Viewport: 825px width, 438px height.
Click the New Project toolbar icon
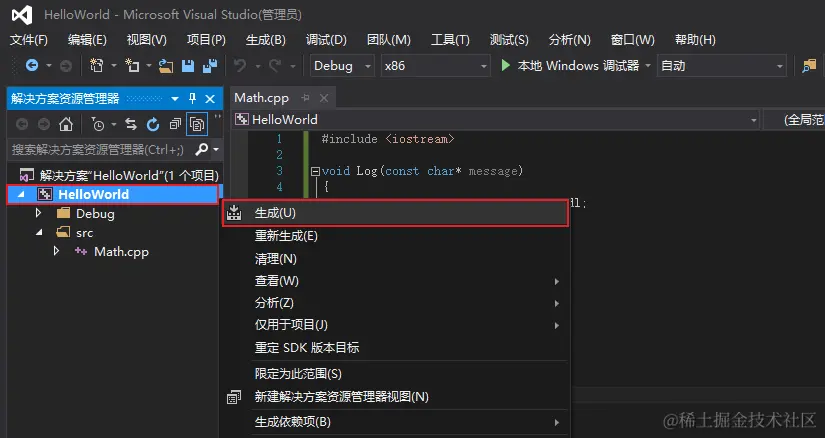[x=96, y=65]
